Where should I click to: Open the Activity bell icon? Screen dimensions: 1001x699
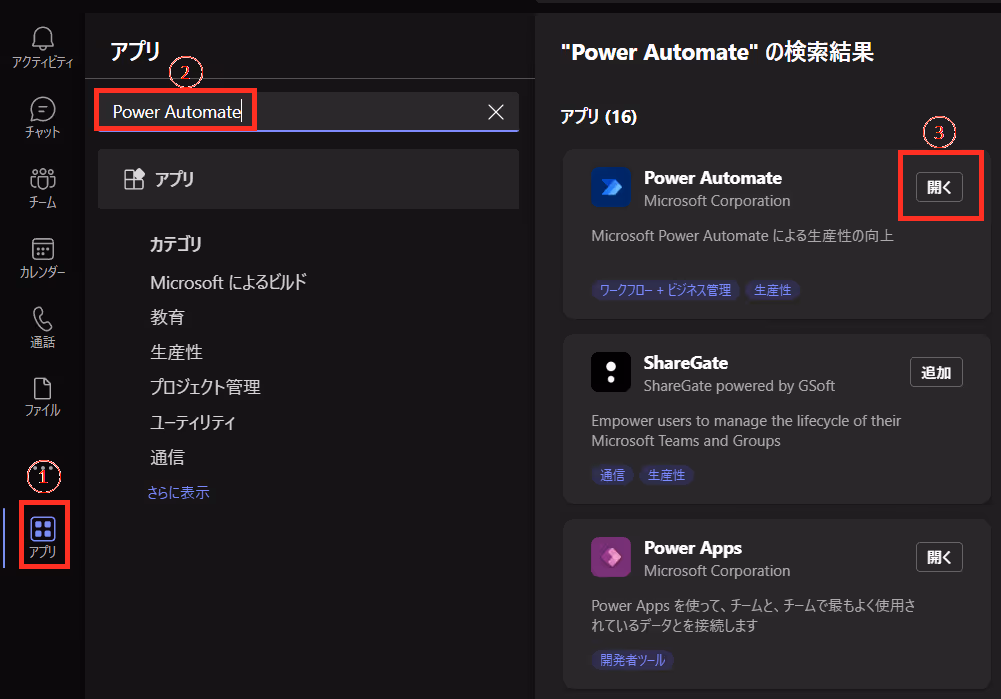tap(43, 47)
